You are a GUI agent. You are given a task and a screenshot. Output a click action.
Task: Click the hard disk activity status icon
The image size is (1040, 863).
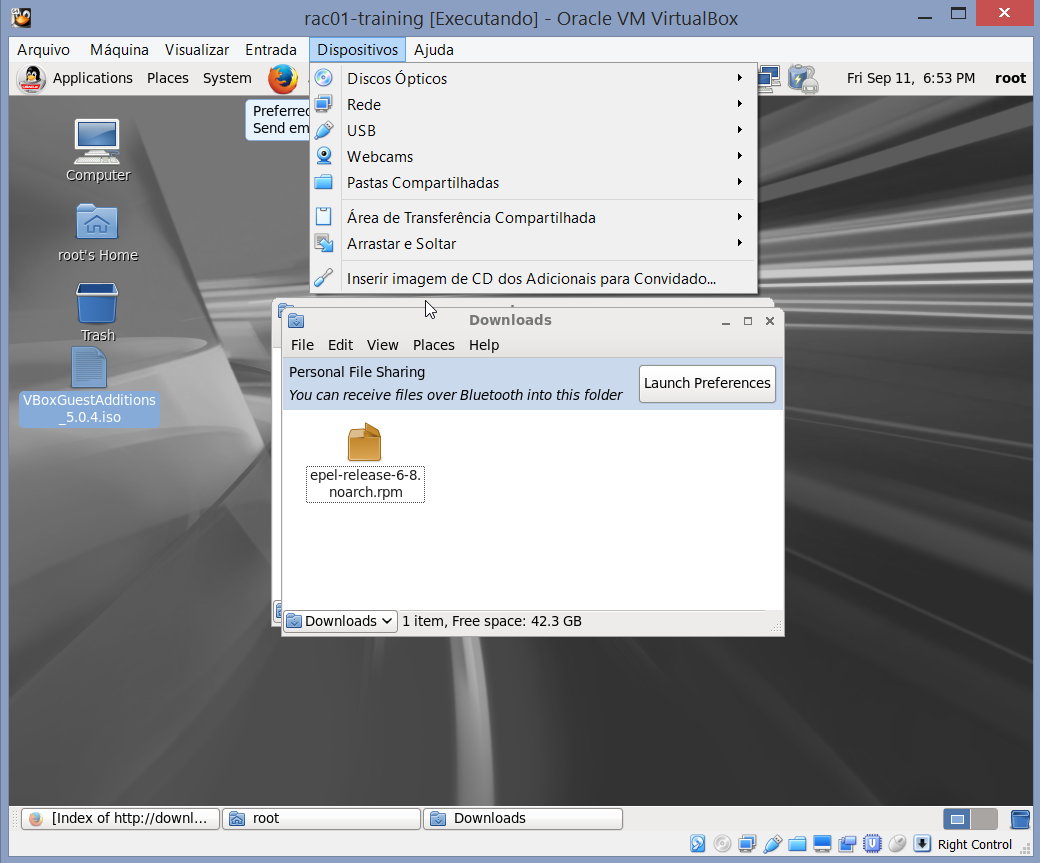point(698,844)
